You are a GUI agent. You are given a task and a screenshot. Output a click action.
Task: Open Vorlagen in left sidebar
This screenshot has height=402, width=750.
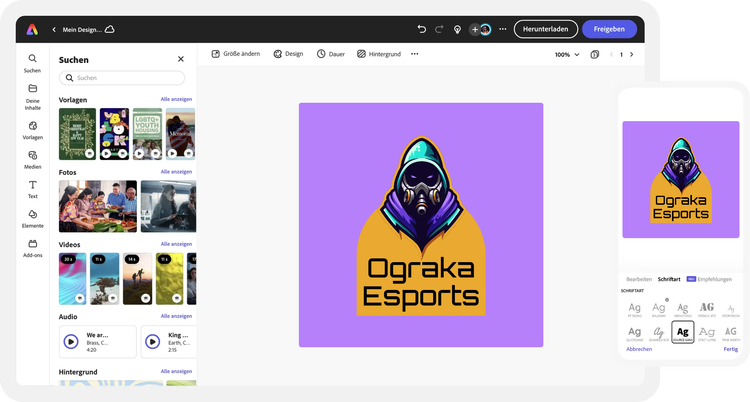click(x=33, y=130)
